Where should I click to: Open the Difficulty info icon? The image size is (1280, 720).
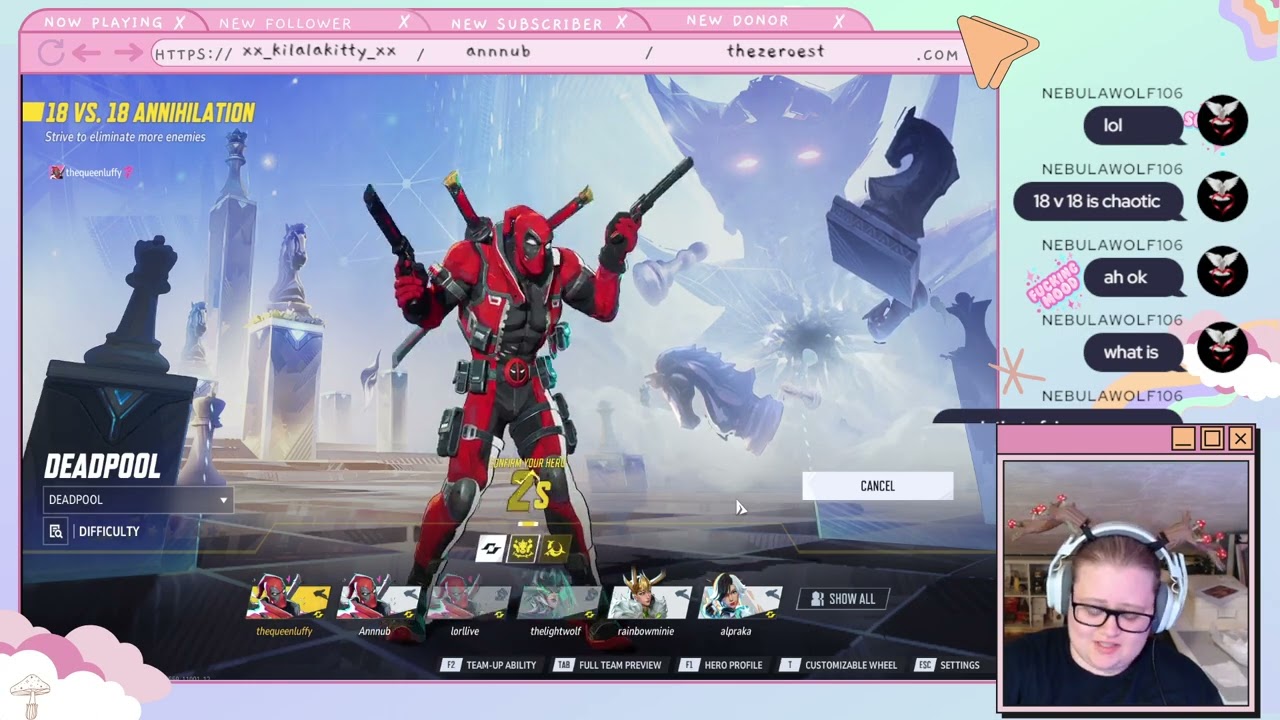click(x=56, y=531)
